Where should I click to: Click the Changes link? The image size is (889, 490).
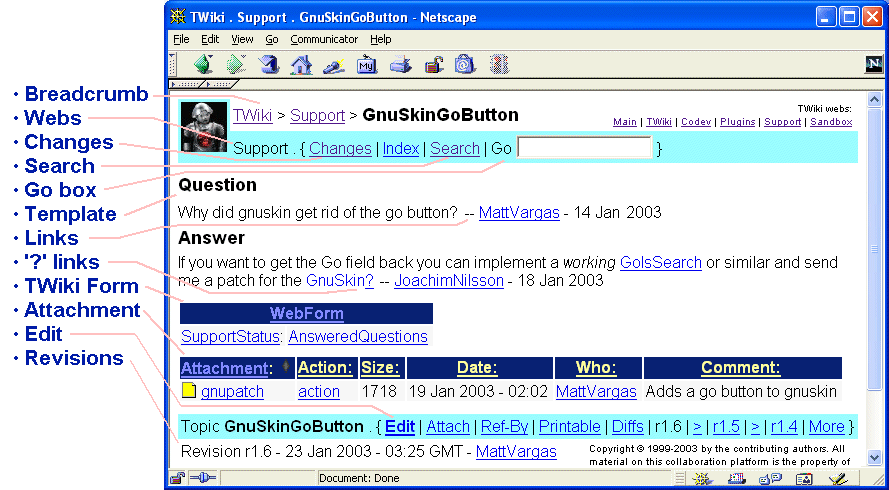(x=340, y=148)
